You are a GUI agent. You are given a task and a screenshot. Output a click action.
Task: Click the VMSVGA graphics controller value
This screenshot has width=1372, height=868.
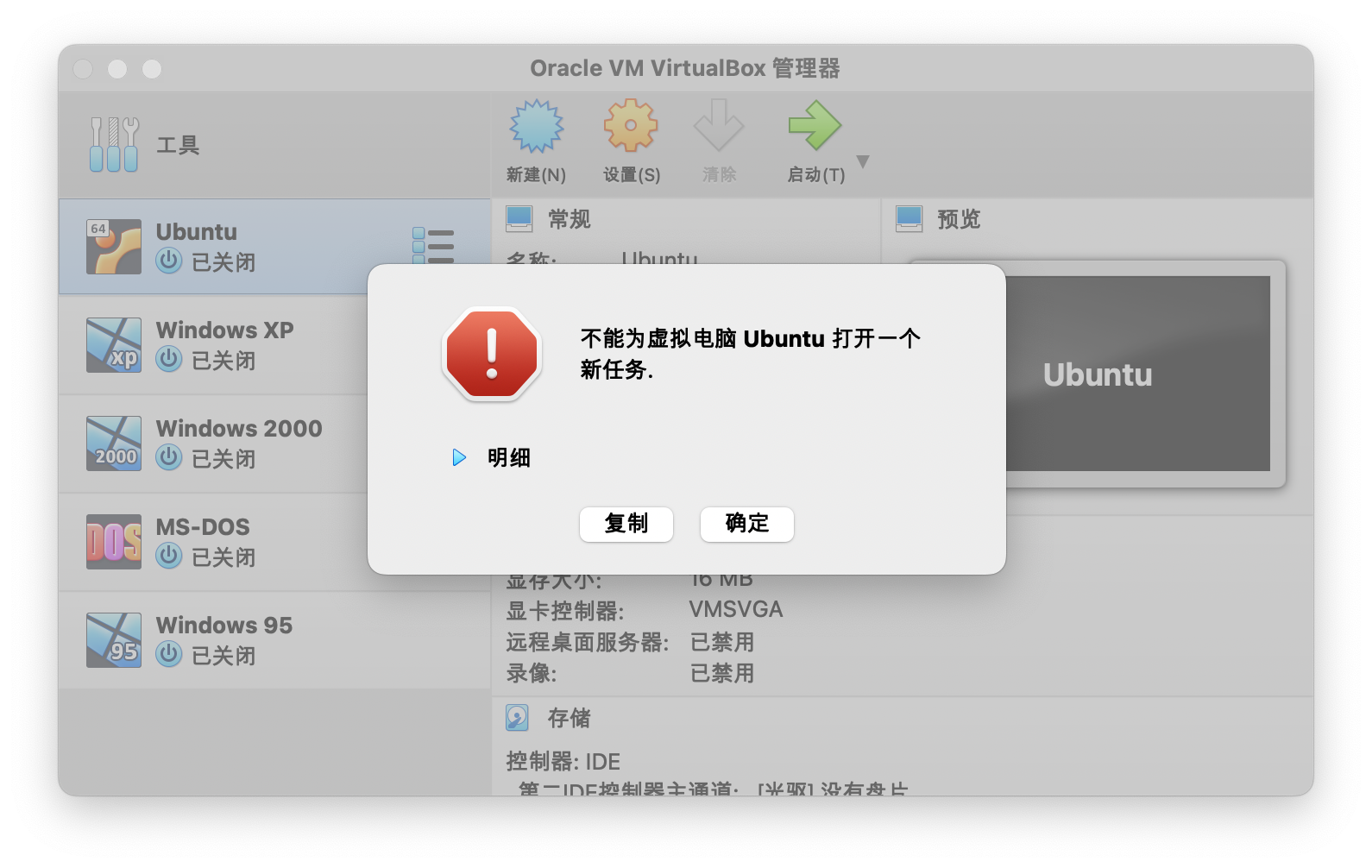pos(736,610)
